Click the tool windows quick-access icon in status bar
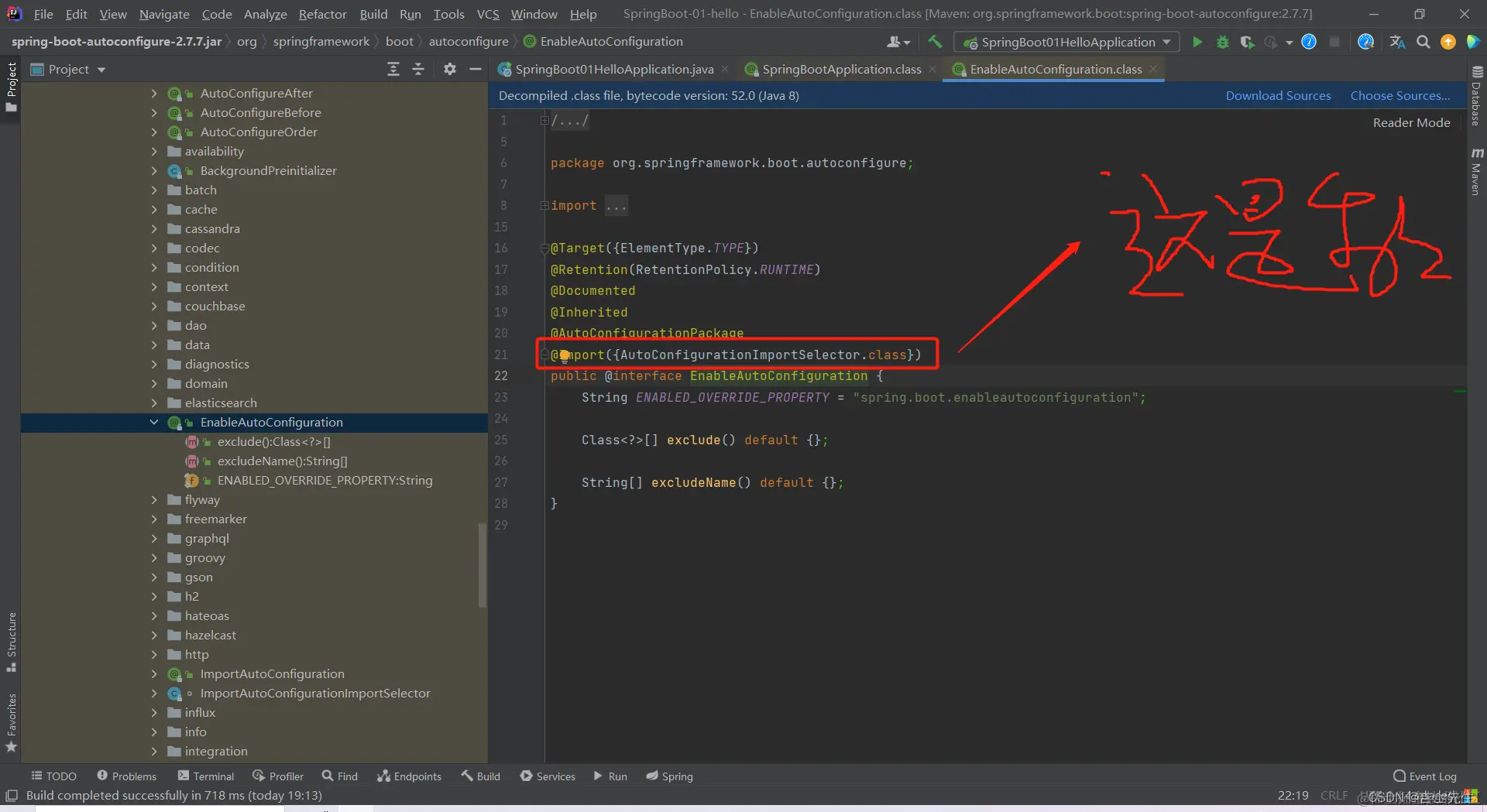The image size is (1487, 812). [x=12, y=795]
